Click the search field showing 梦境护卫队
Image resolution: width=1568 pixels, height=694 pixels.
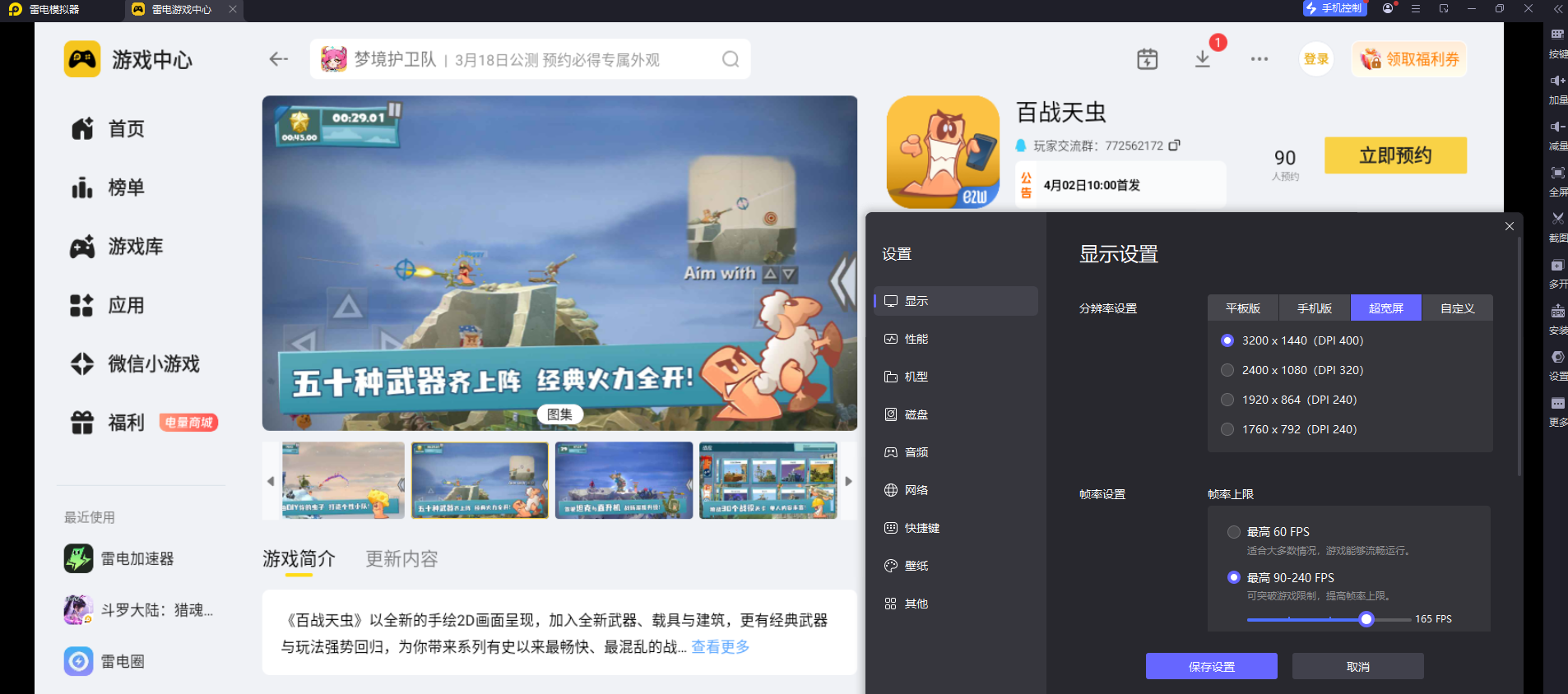point(531,59)
